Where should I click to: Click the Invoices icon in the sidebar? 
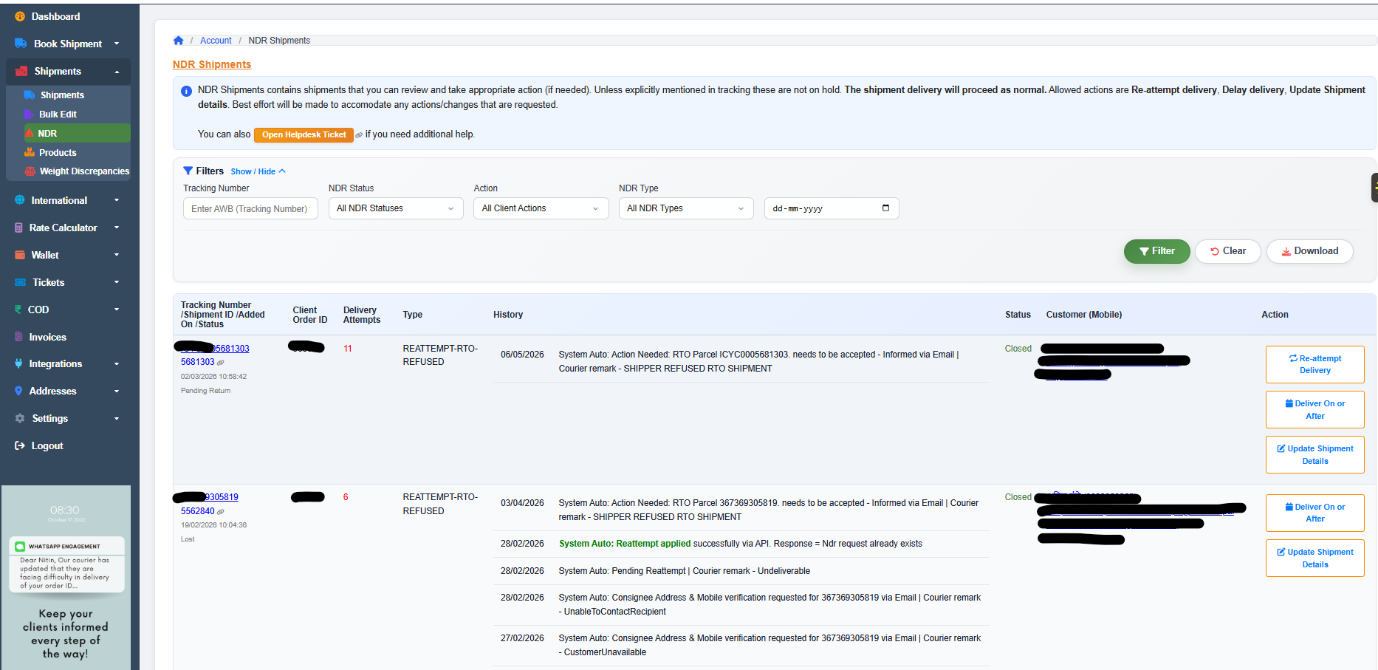point(19,337)
